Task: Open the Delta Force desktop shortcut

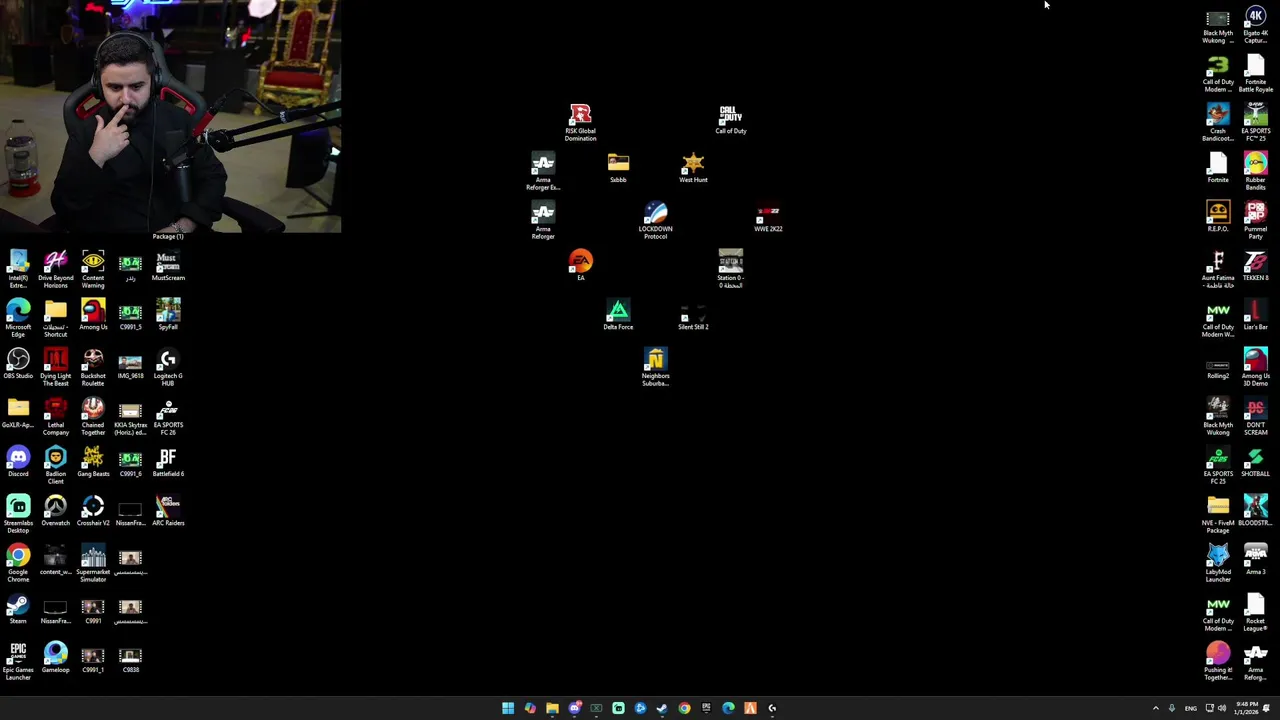Action: 618,315
